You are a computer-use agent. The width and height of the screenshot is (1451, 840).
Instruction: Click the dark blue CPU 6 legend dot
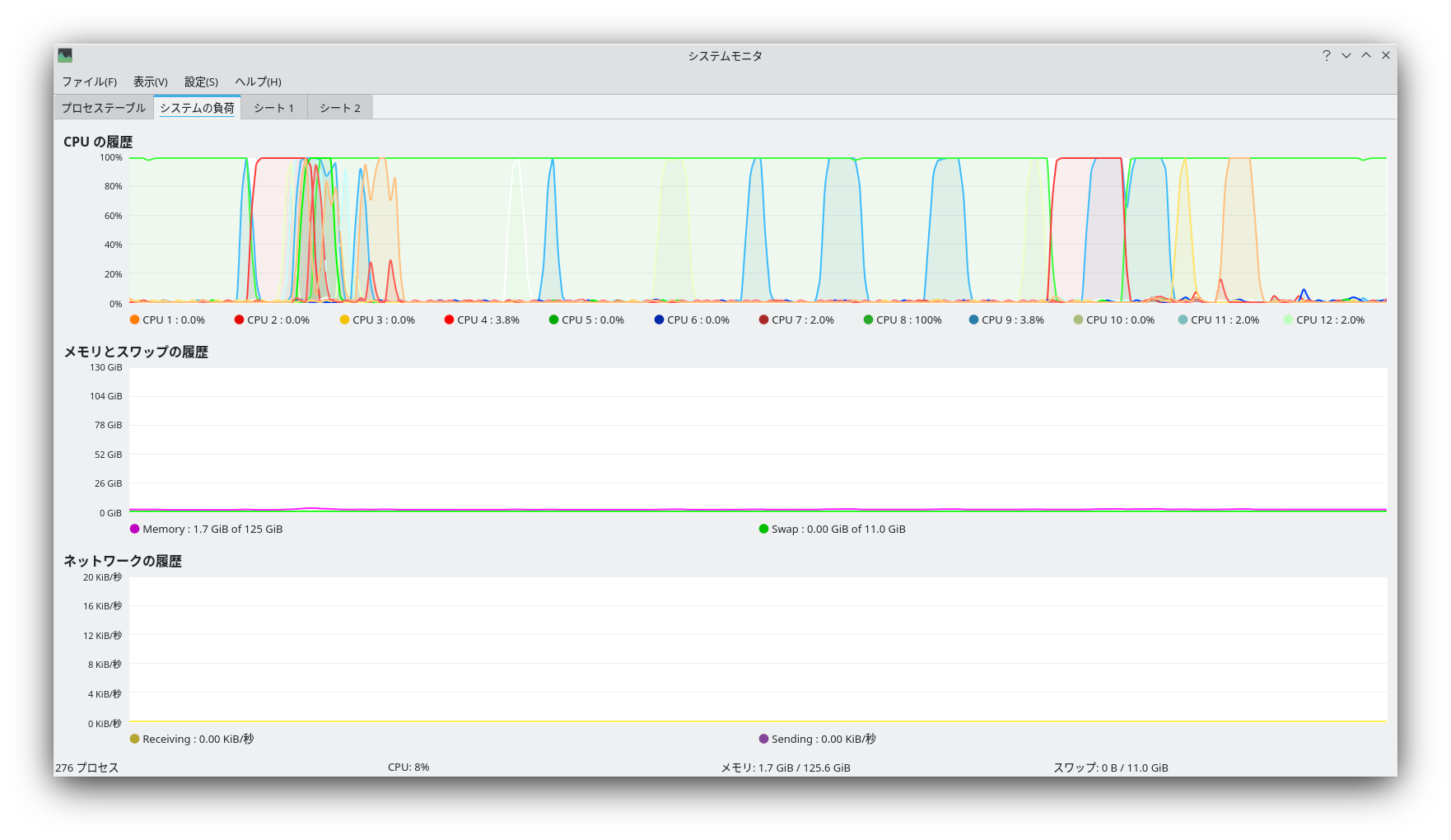coord(659,320)
